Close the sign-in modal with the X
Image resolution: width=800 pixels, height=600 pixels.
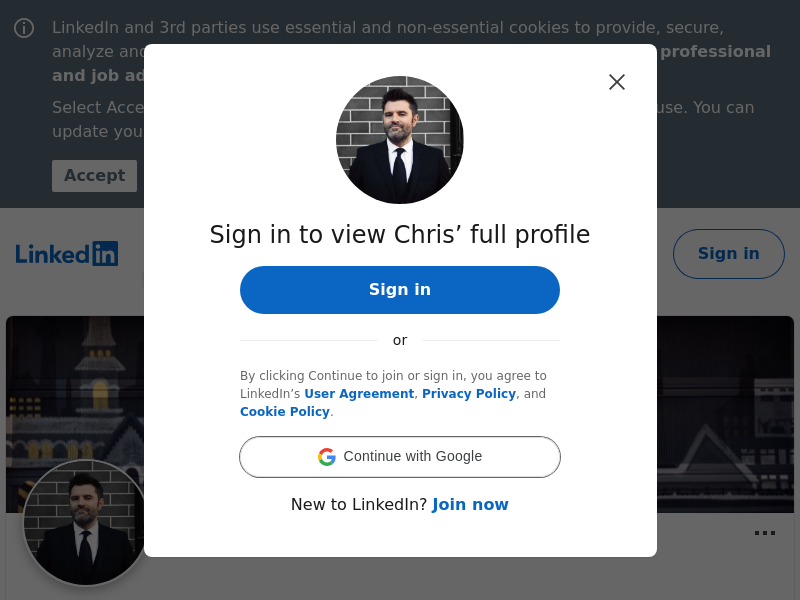[x=617, y=82]
